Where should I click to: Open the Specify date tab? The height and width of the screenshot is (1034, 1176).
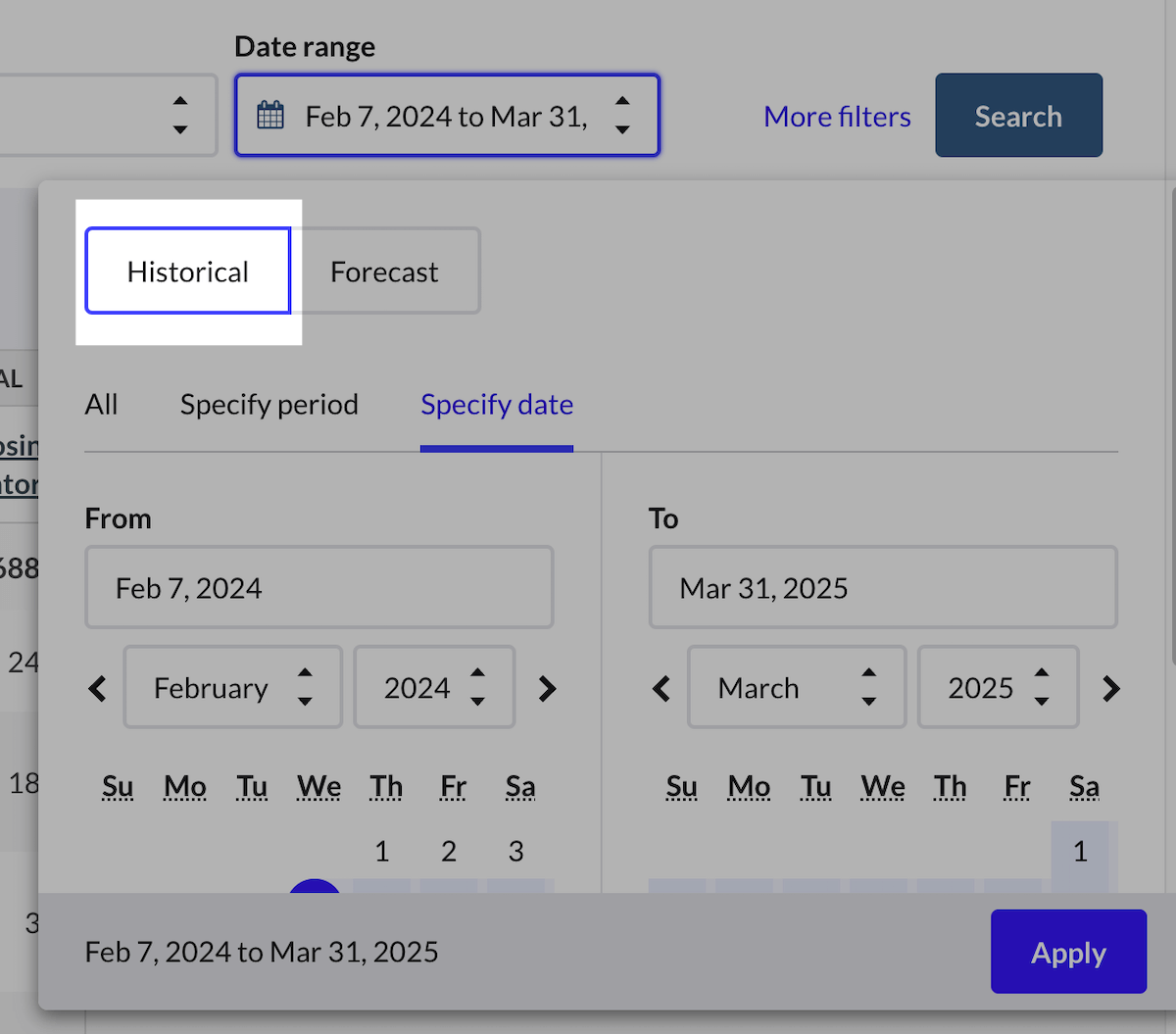tap(497, 405)
